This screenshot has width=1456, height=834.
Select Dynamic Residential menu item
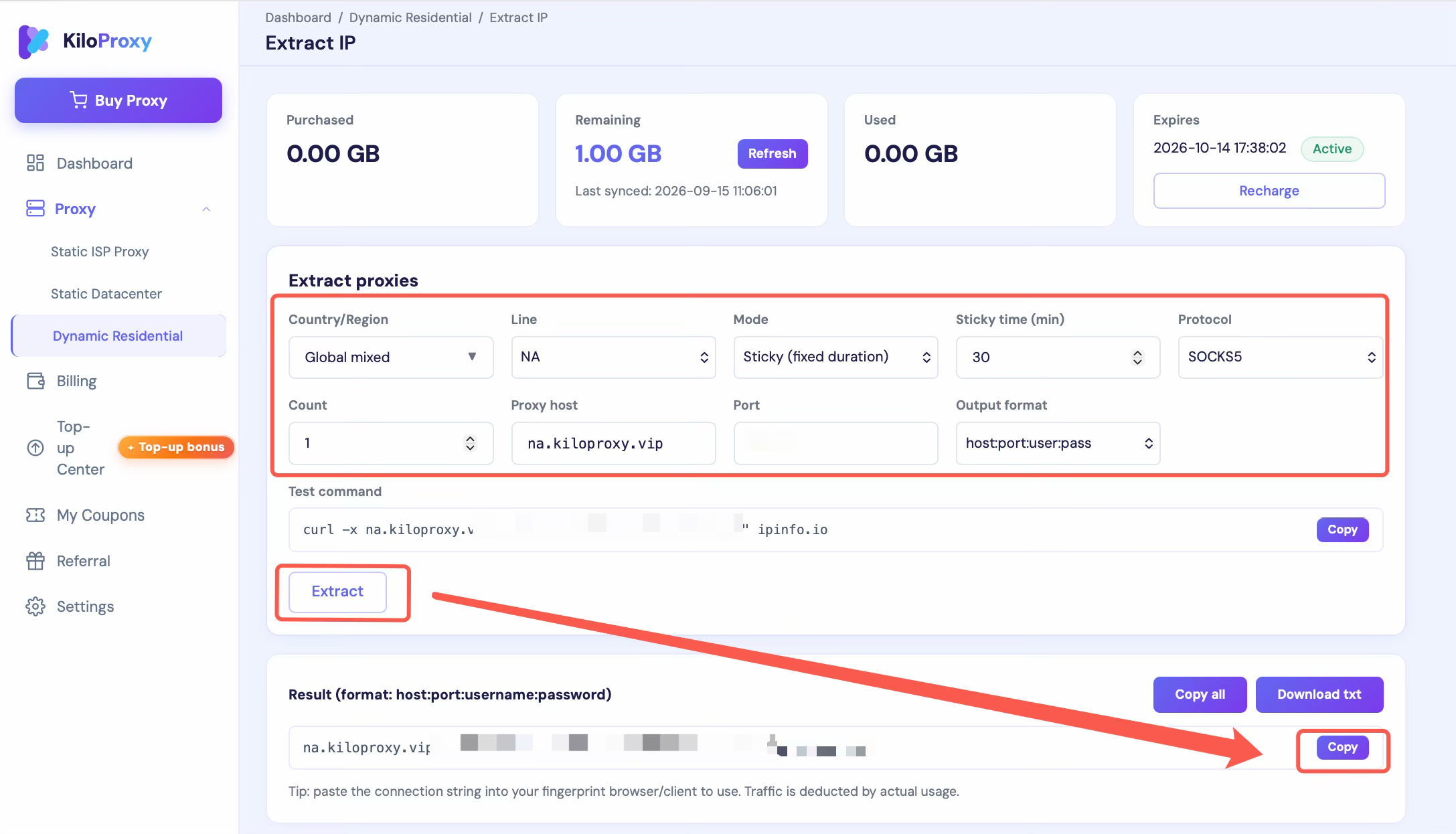[x=118, y=336]
